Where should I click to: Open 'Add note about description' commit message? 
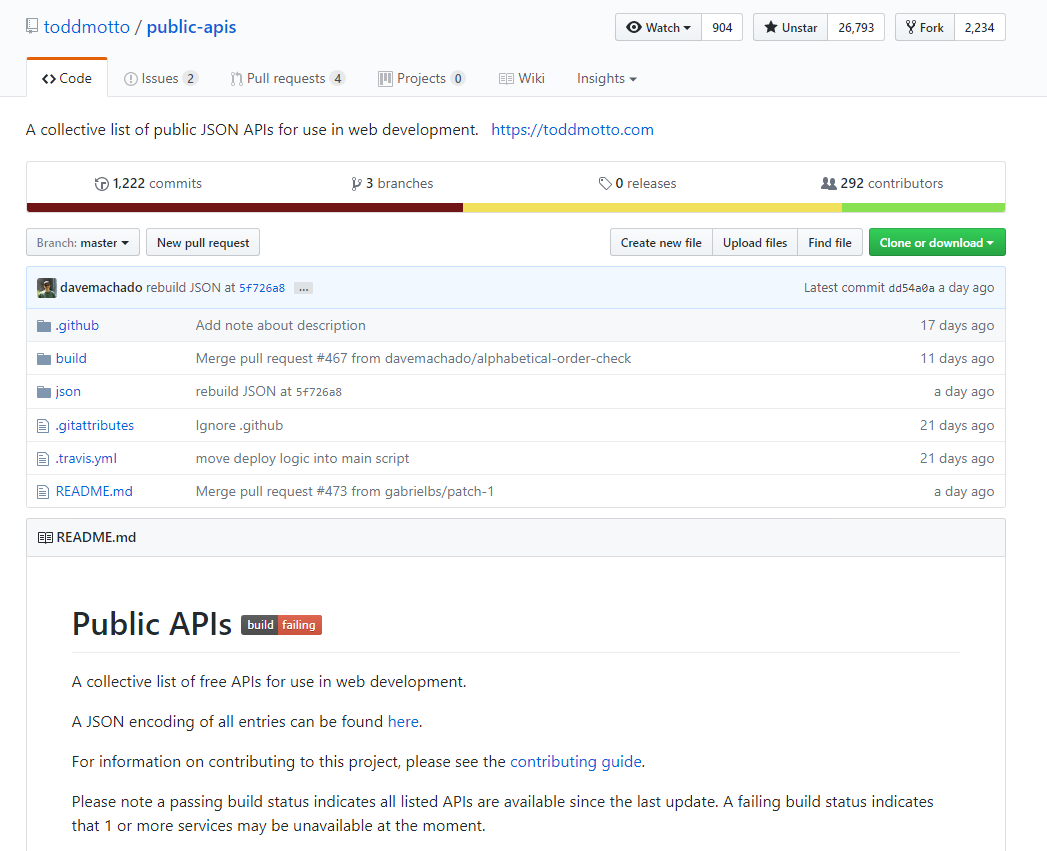(x=280, y=325)
